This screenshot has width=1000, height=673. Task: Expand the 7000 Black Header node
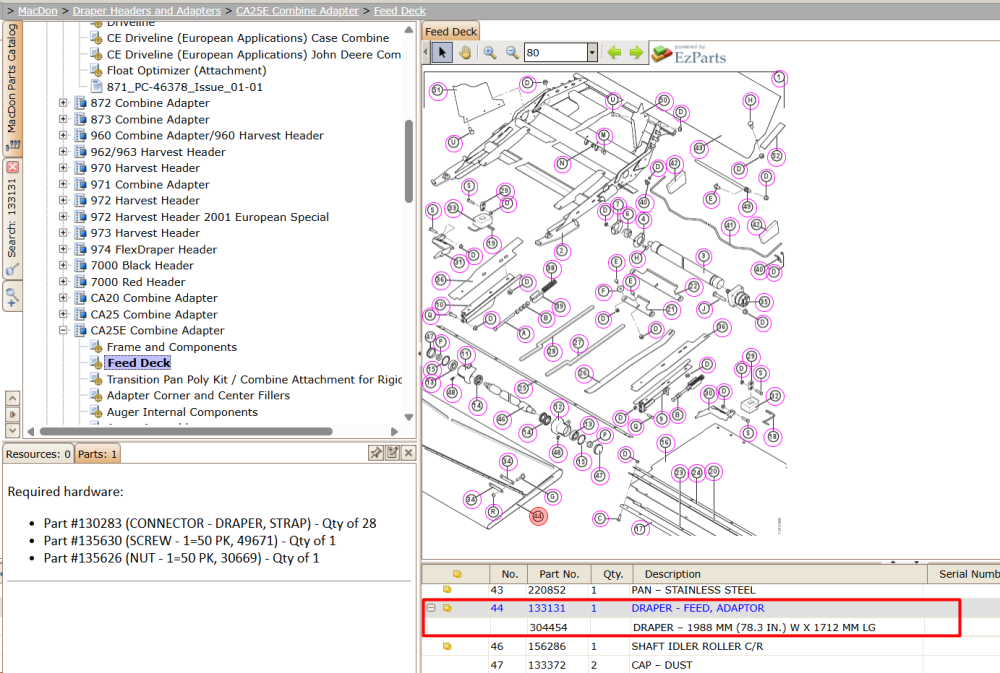(x=63, y=265)
